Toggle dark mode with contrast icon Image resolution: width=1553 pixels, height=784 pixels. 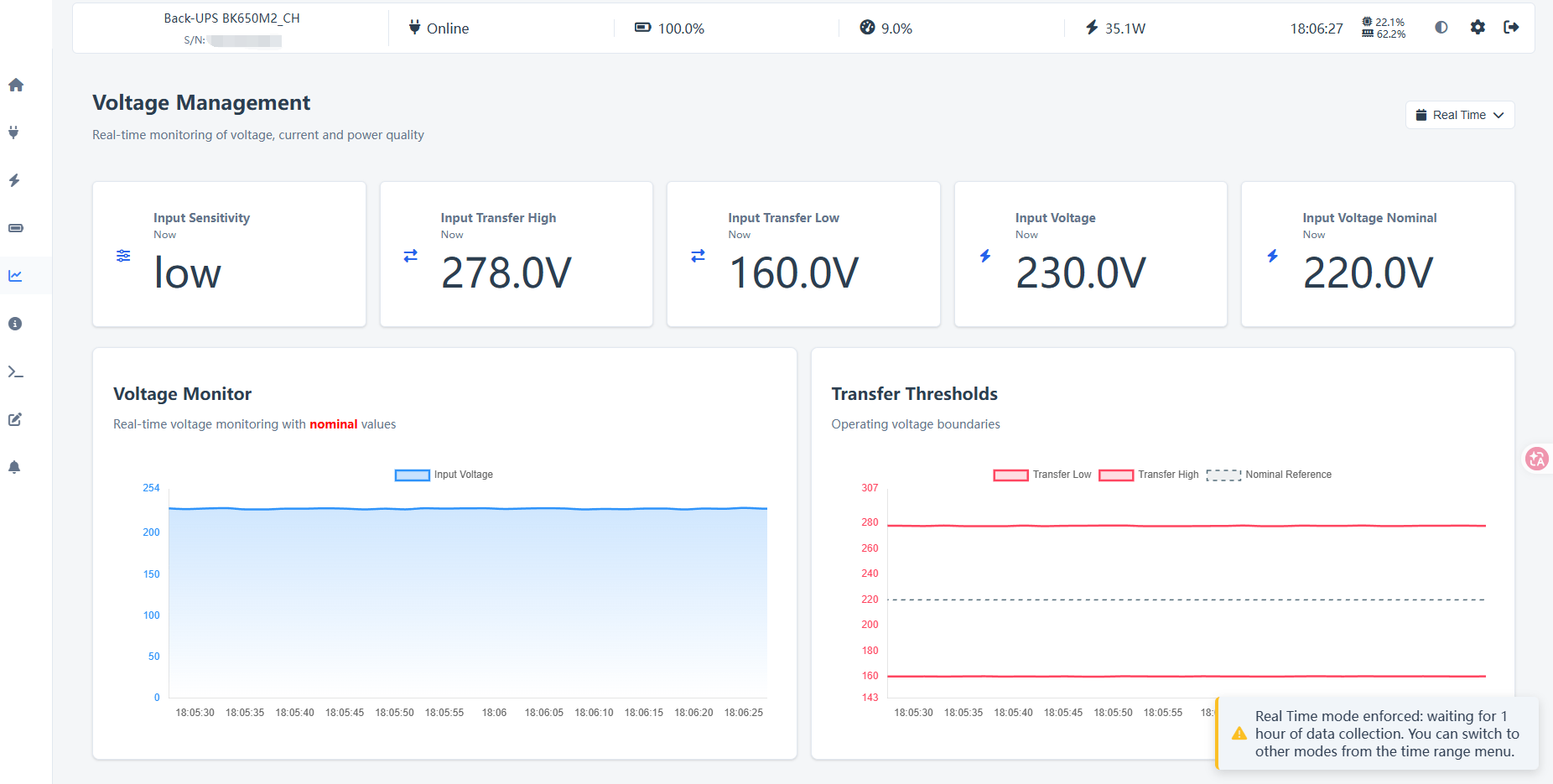pos(1441,27)
